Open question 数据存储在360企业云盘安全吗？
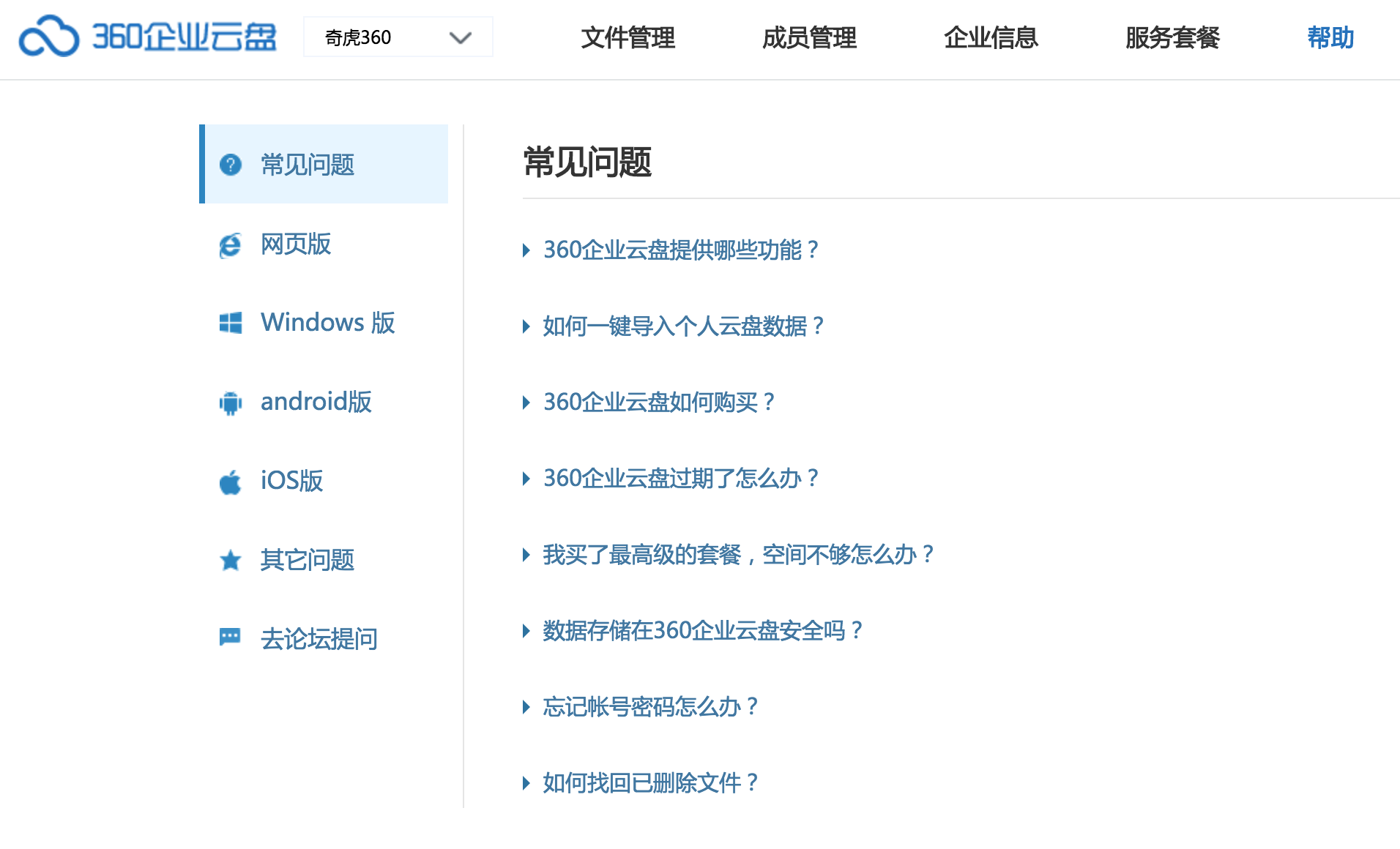This screenshot has height=849, width=1400. [x=703, y=631]
